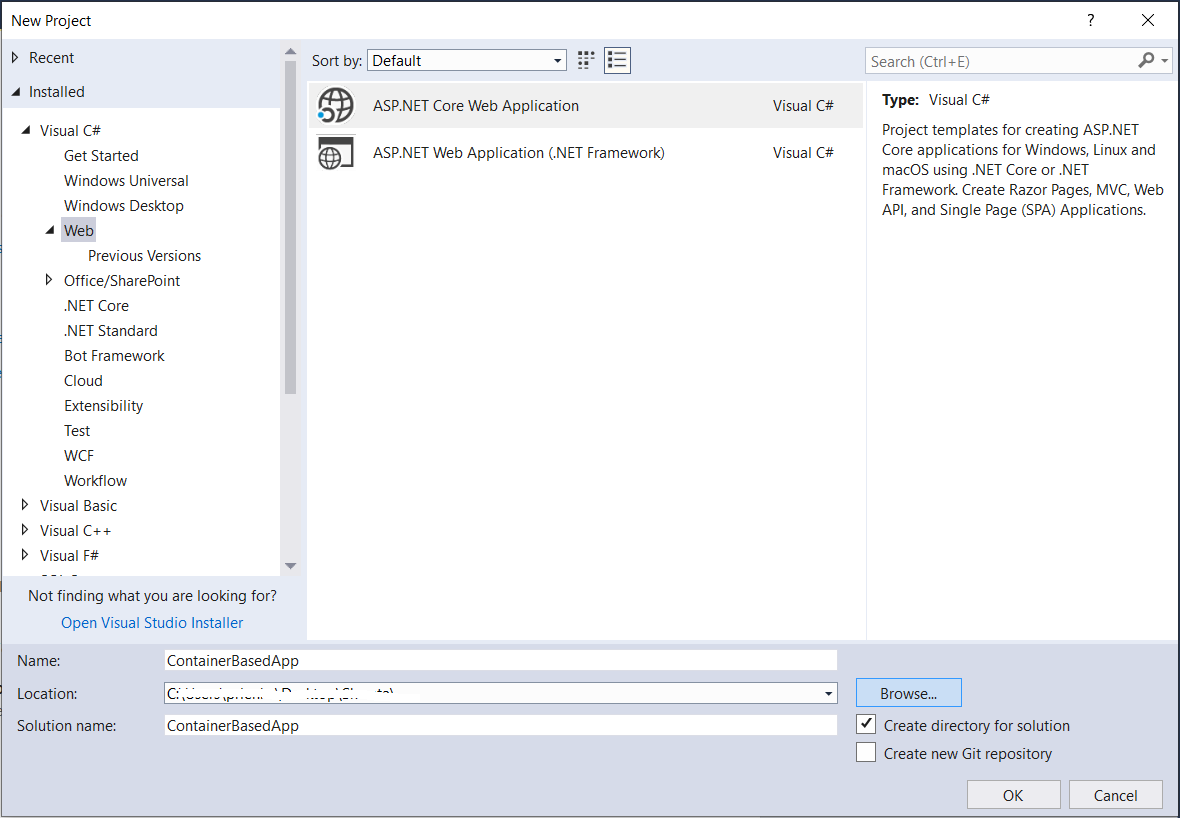Expand the Office/SharePoint node
Screen dimensions: 1180x818
pos(49,280)
